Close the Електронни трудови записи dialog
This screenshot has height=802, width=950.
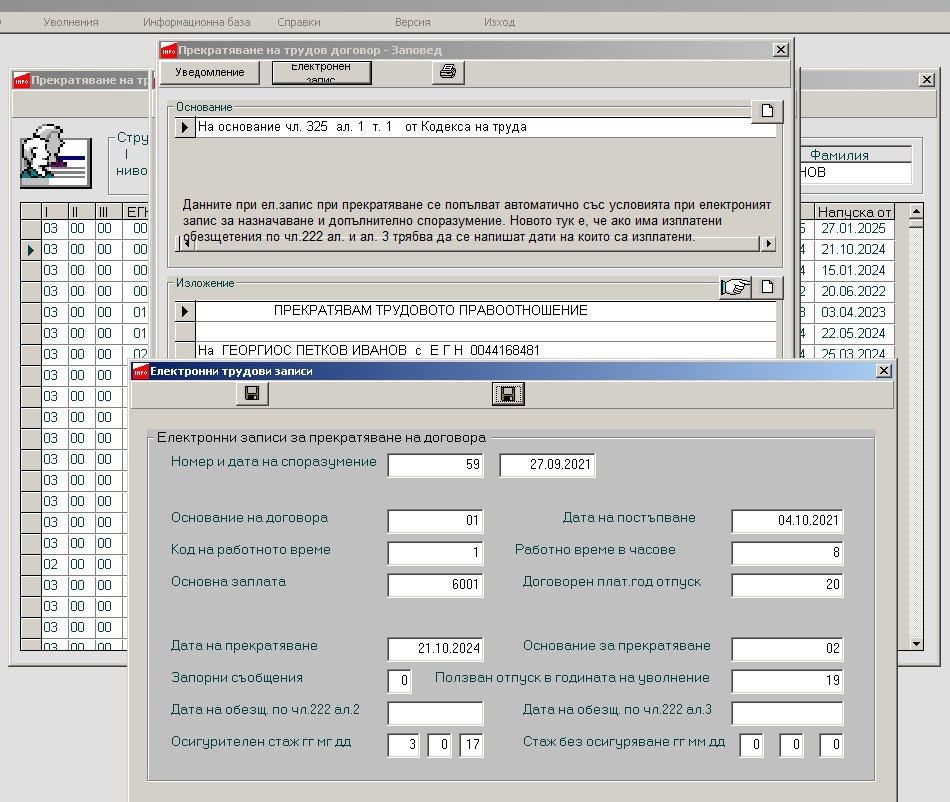click(x=884, y=370)
